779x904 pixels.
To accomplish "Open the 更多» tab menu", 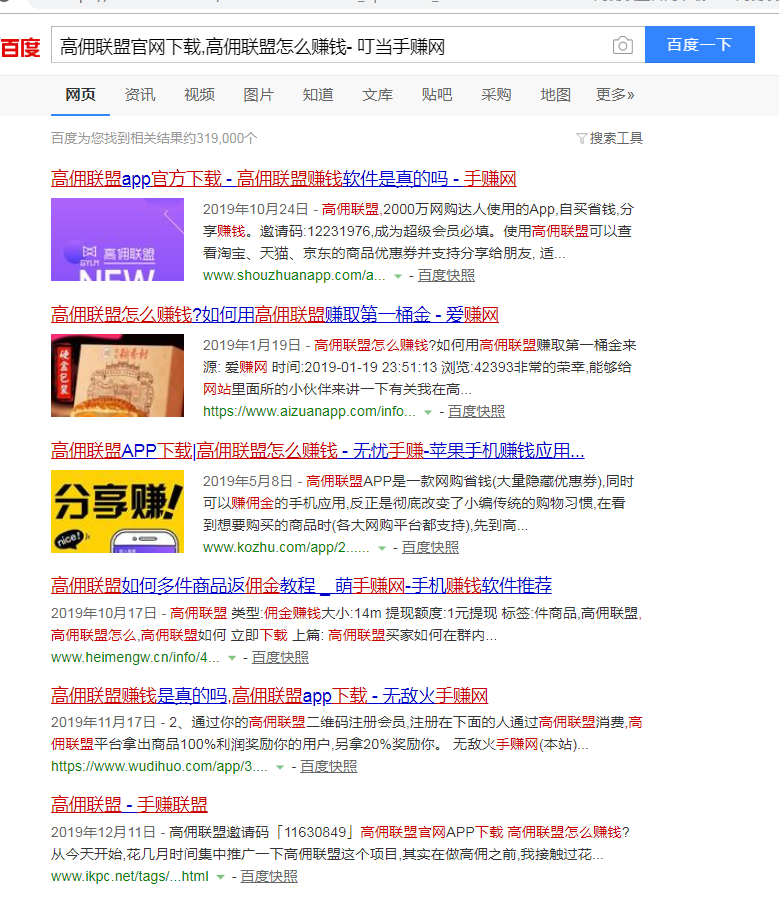I will (x=615, y=95).
